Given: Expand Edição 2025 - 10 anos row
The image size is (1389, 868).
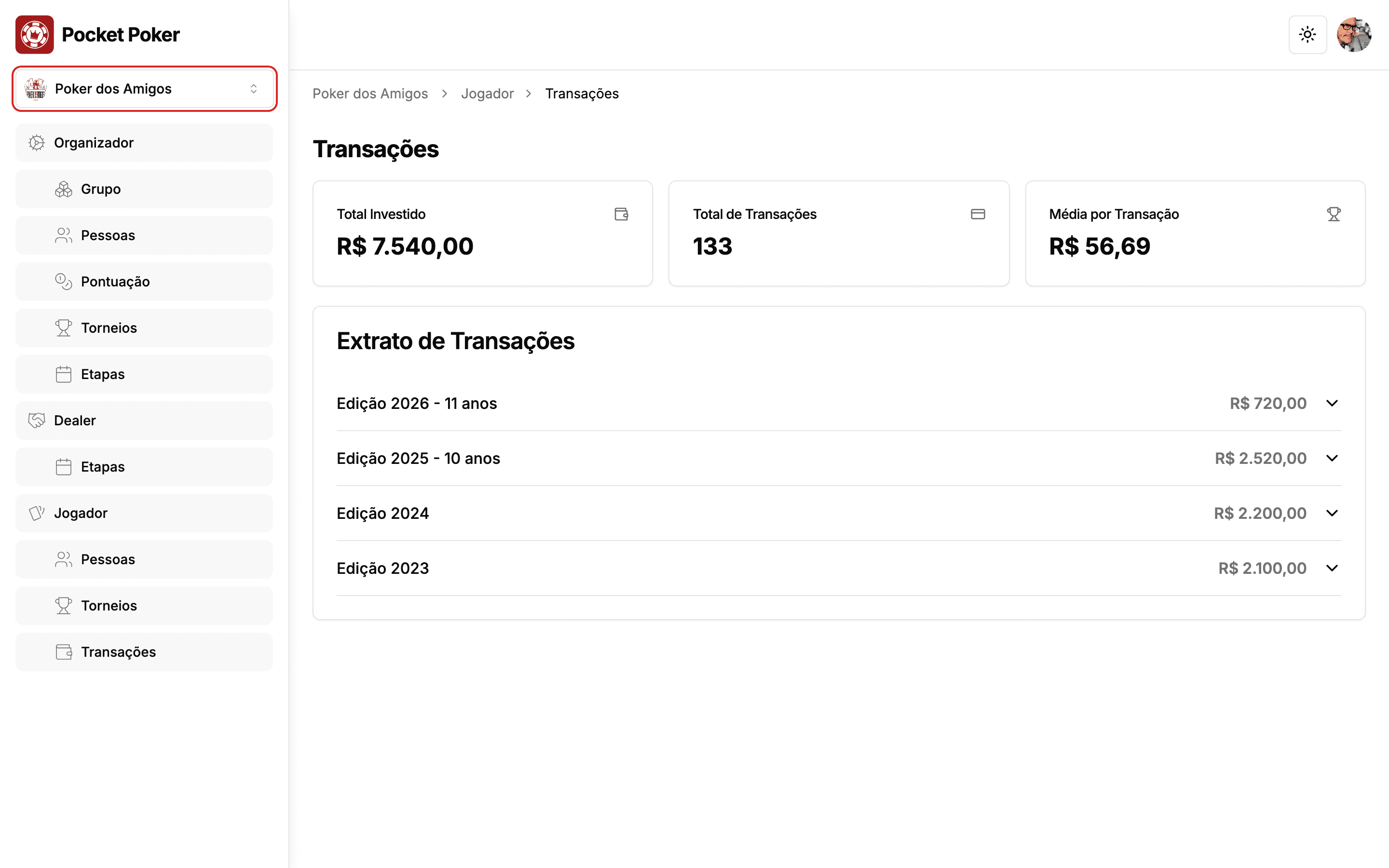Looking at the screenshot, I should [x=839, y=458].
